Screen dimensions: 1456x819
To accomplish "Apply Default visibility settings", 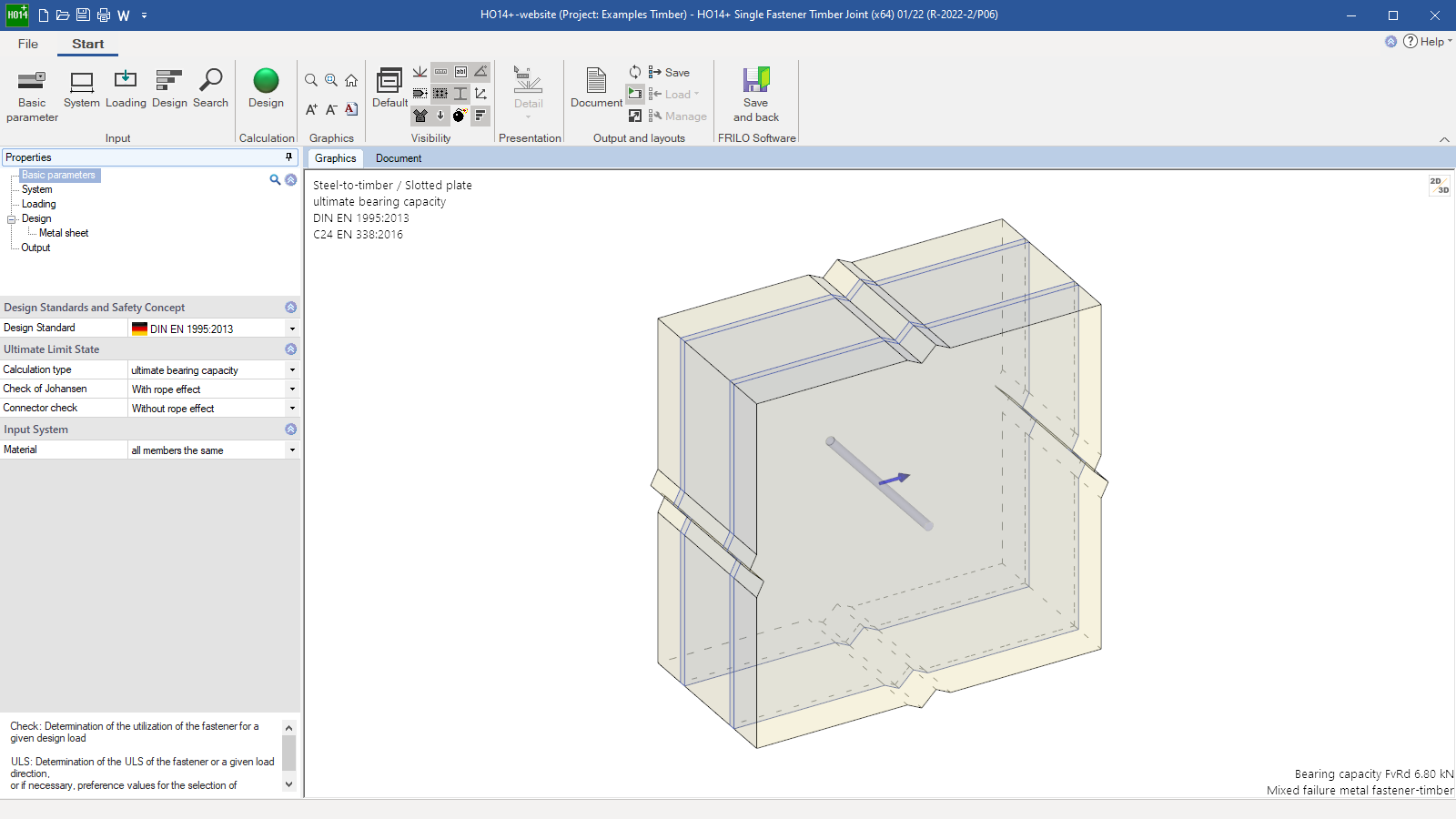I will pos(389,87).
